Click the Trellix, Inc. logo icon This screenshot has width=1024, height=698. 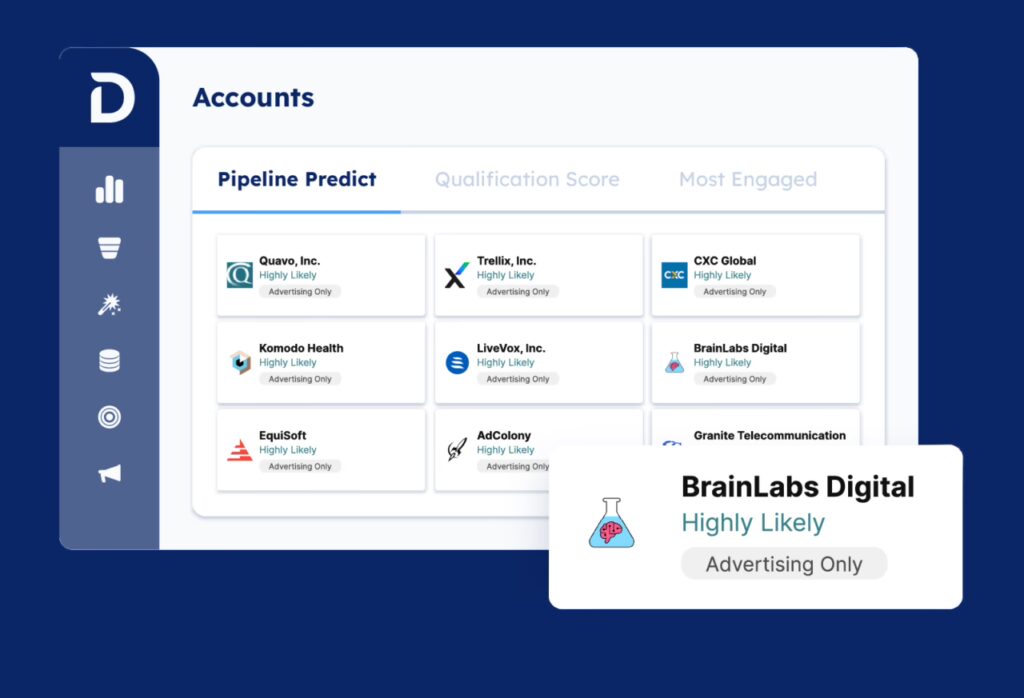click(457, 275)
